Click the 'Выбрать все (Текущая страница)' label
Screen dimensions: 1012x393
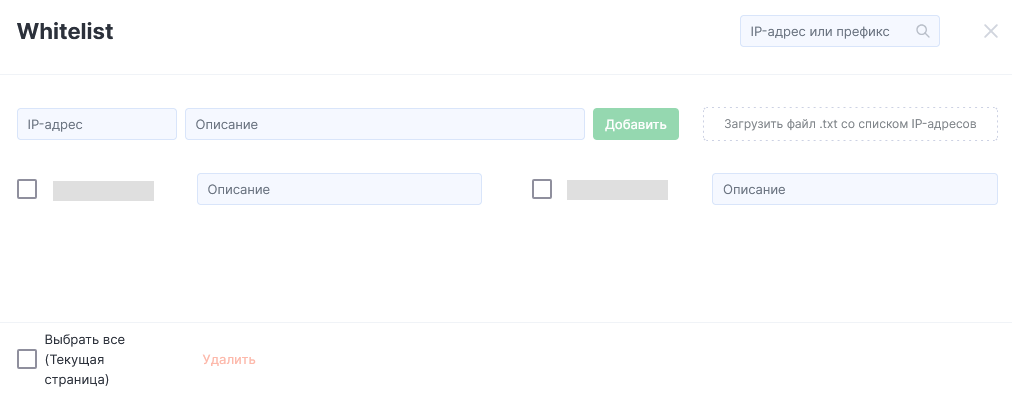click(85, 359)
